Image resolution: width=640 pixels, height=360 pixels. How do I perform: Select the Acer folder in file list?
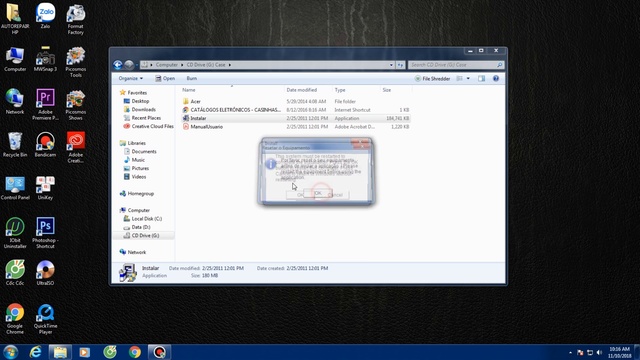tap(296, 101)
